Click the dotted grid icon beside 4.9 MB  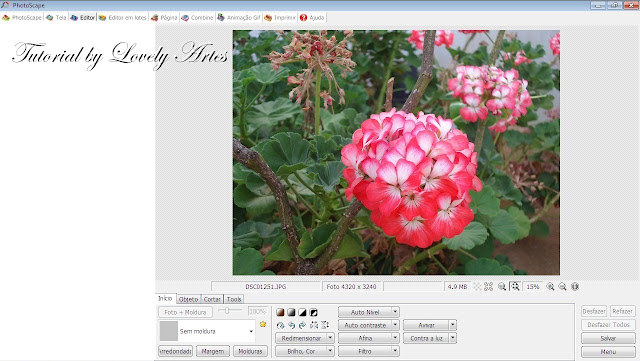click(477, 287)
